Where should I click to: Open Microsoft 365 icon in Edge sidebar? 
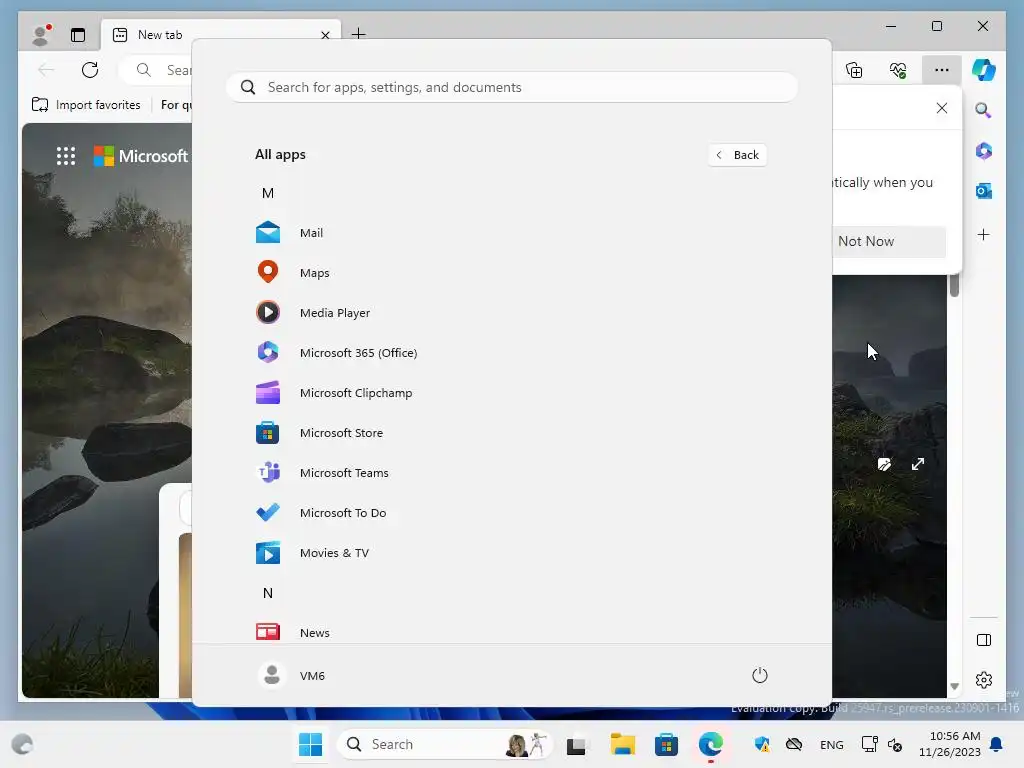[984, 151]
